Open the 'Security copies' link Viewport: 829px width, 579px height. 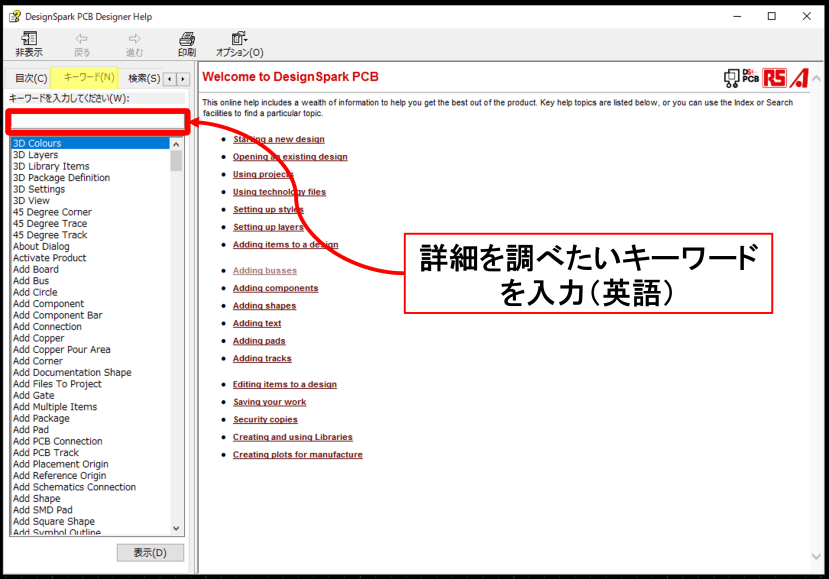pyautogui.click(x=265, y=419)
